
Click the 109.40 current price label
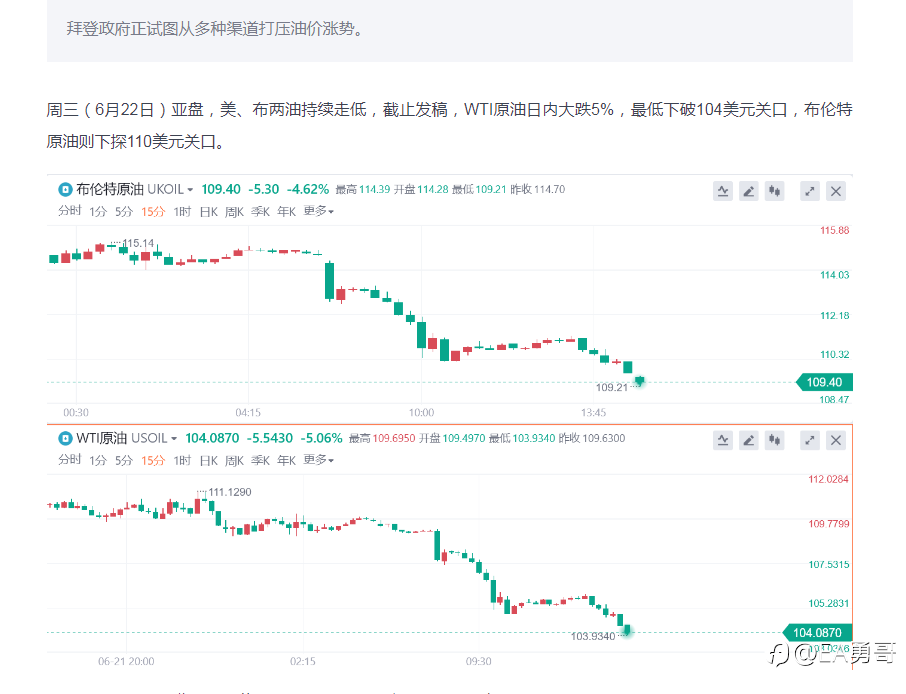point(823,382)
